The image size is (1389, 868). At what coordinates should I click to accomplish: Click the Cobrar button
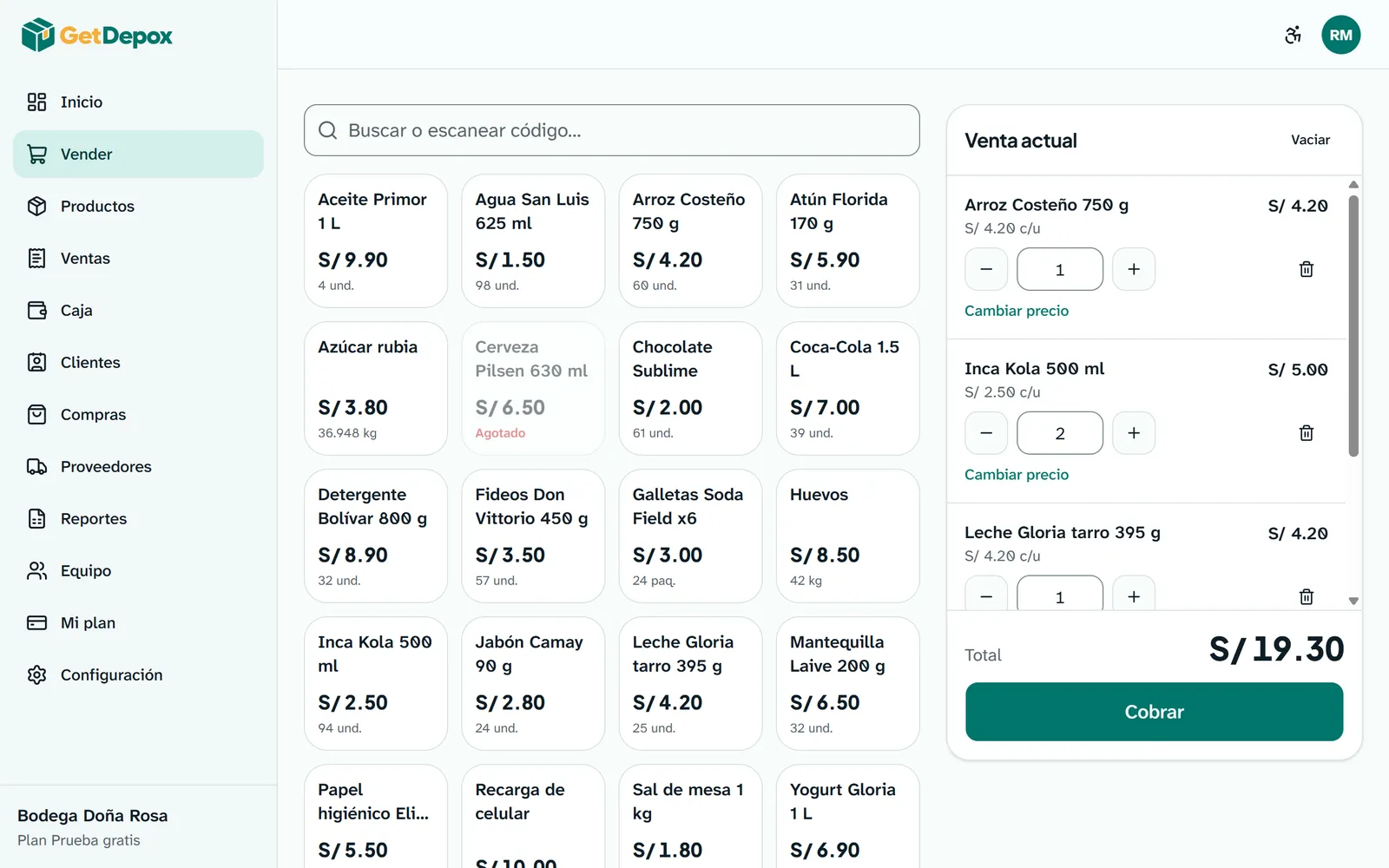pos(1154,712)
